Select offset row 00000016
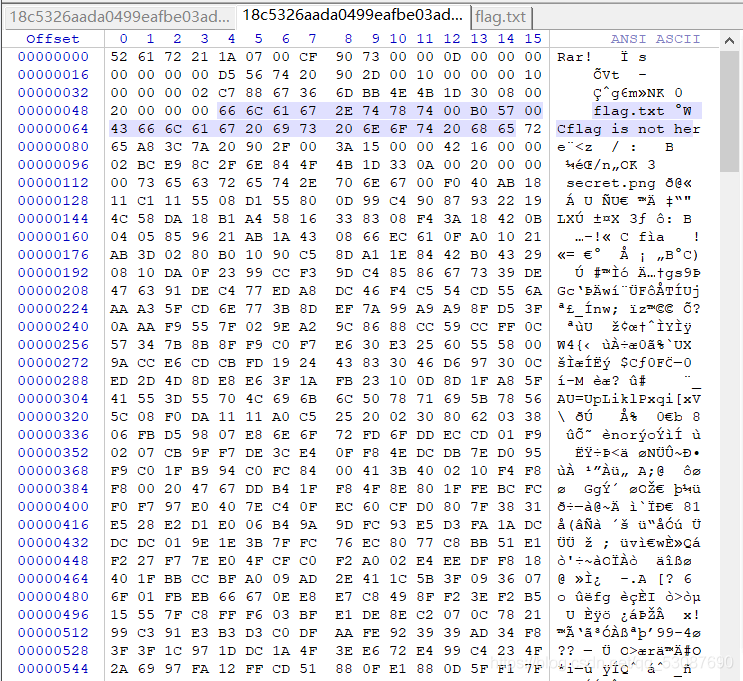The height and width of the screenshot is (681, 743). (x=53, y=75)
